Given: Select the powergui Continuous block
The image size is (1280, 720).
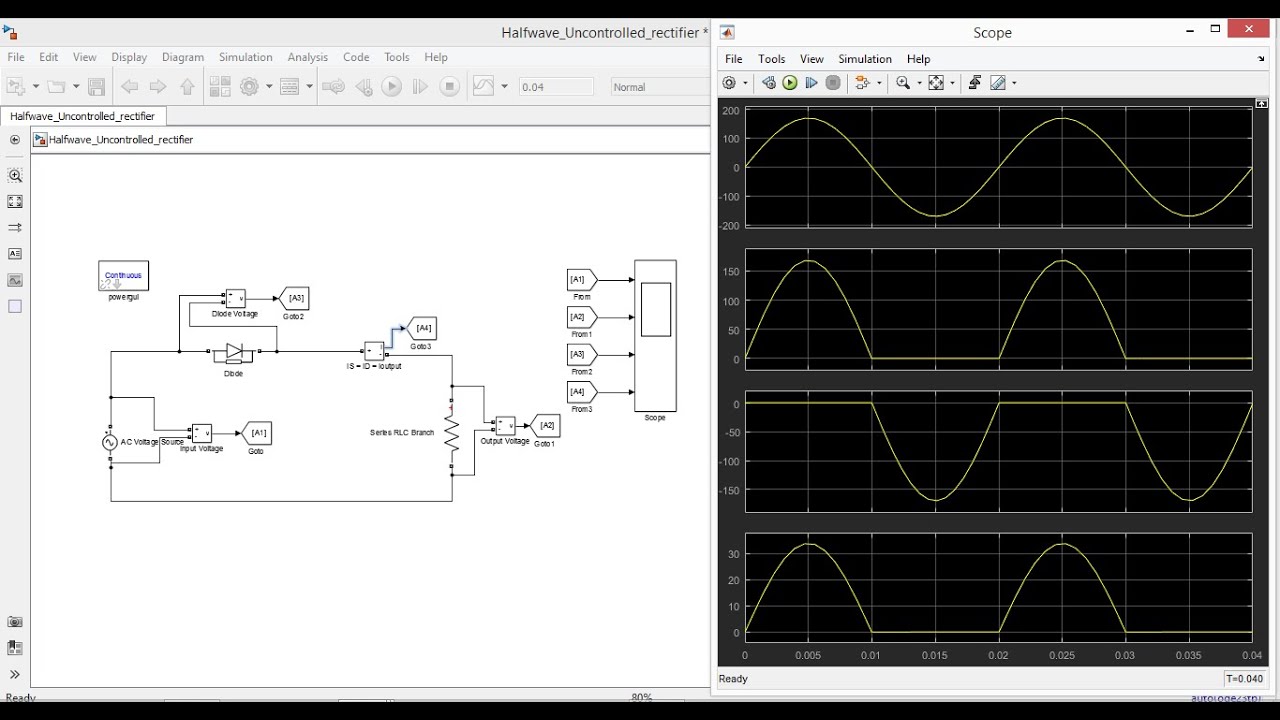Looking at the screenshot, I should (x=123, y=275).
